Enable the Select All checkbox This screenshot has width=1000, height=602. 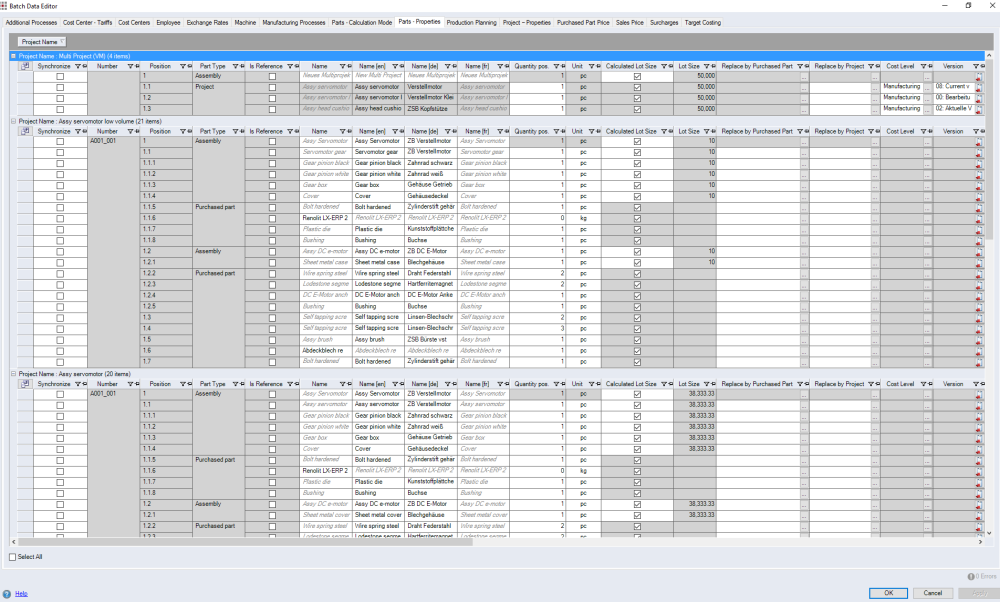(x=12, y=557)
